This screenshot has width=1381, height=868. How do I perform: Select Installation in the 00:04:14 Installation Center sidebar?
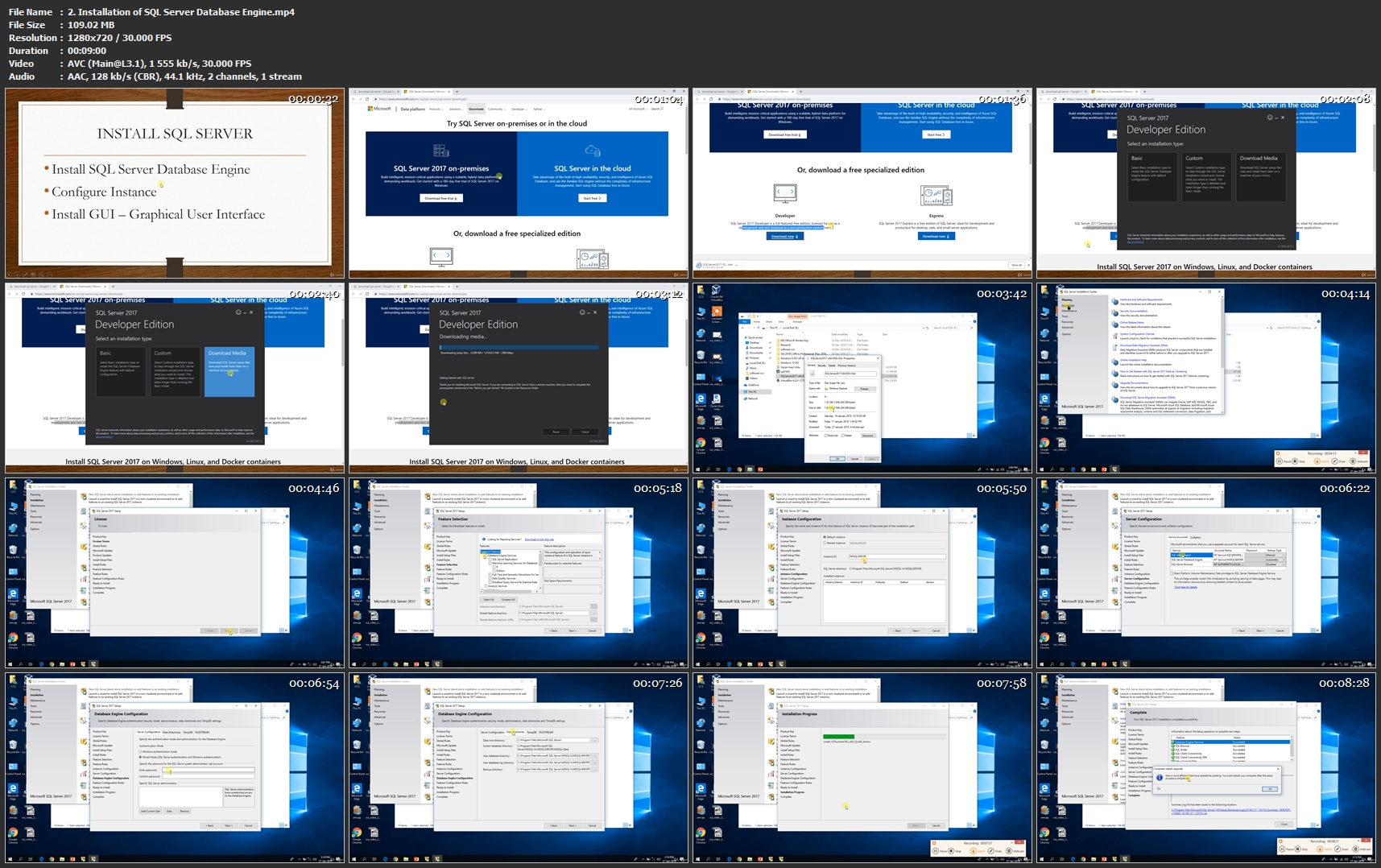point(1069,306)
